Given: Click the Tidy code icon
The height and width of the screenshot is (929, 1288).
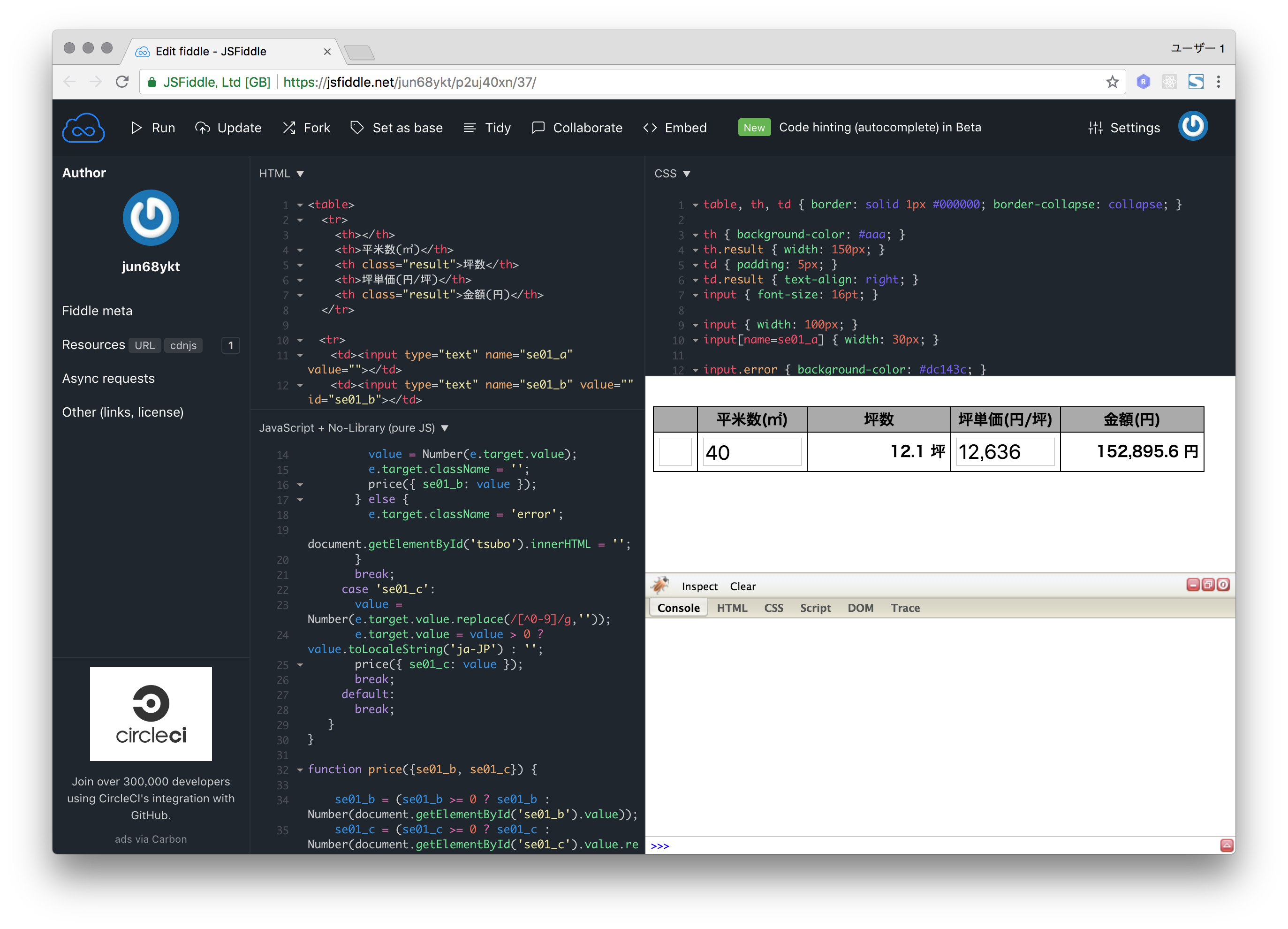Looking at the screenshot, I should pos(470,128).
